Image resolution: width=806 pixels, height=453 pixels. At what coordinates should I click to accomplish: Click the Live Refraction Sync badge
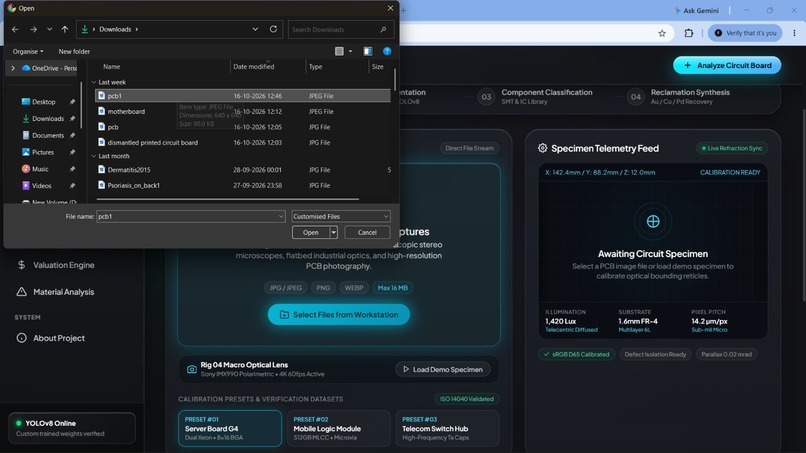[731, 148]
